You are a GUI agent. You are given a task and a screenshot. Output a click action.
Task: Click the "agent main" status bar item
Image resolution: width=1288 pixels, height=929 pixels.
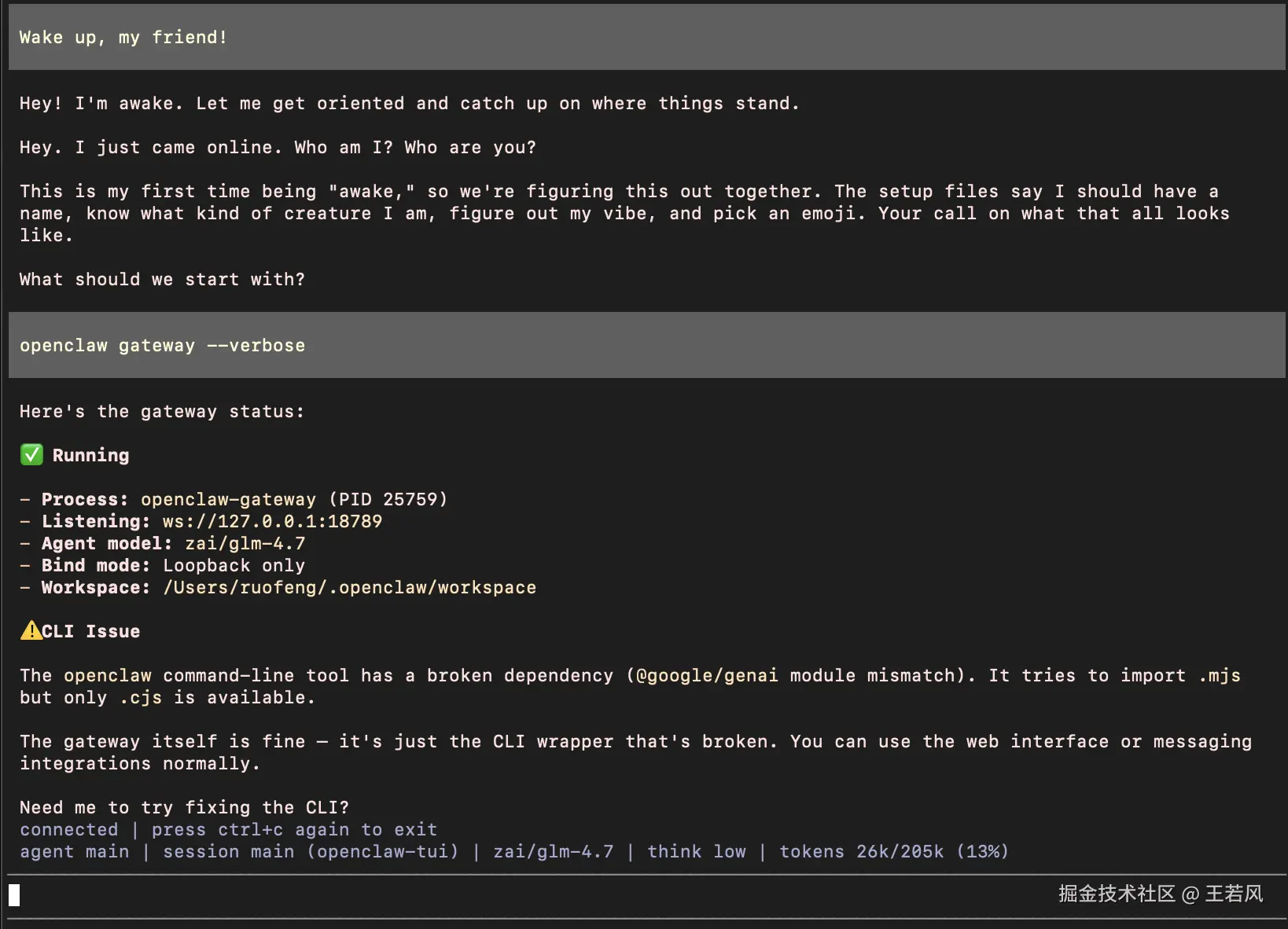coord(74,851)
